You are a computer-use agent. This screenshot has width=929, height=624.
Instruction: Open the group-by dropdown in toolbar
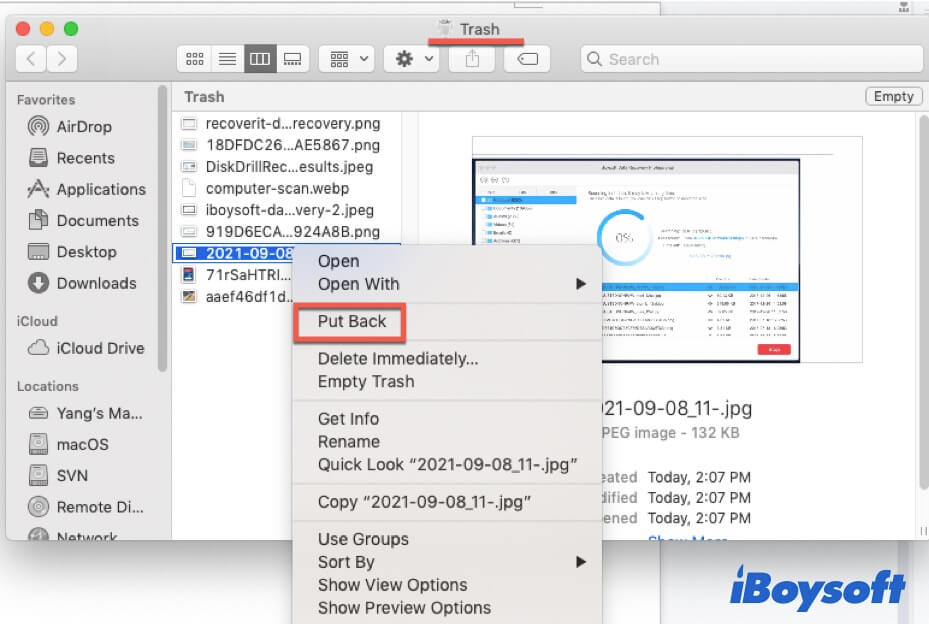click(x=347, y=59)
